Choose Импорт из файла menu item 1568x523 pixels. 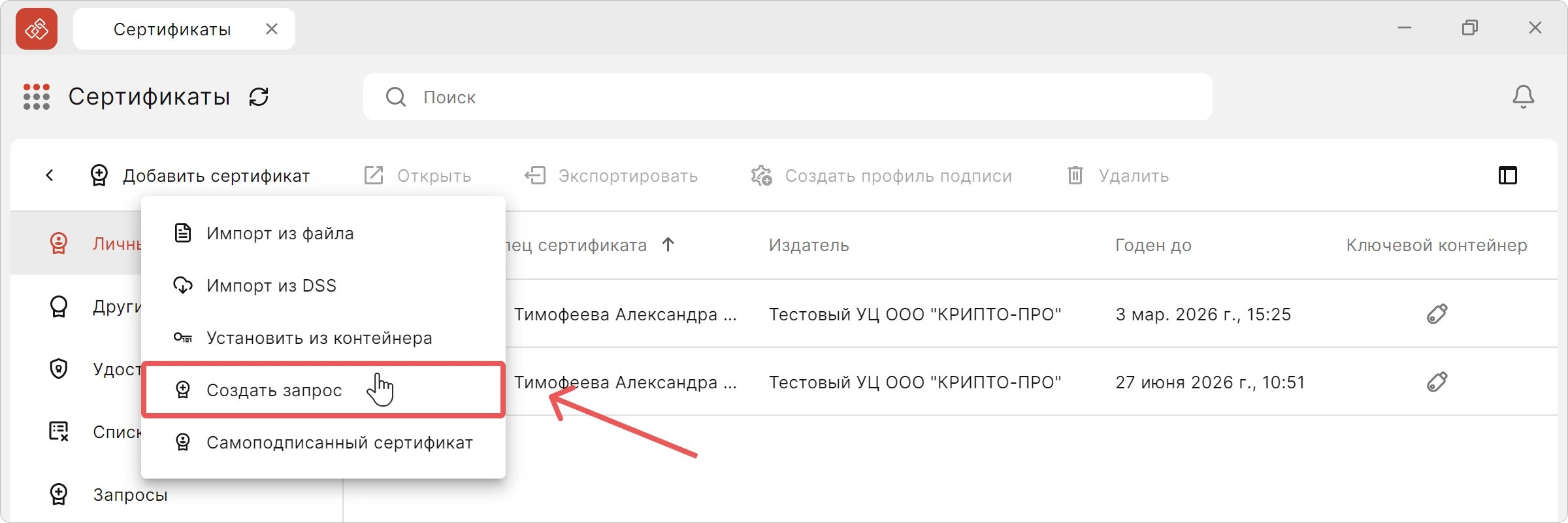point(323,233)
